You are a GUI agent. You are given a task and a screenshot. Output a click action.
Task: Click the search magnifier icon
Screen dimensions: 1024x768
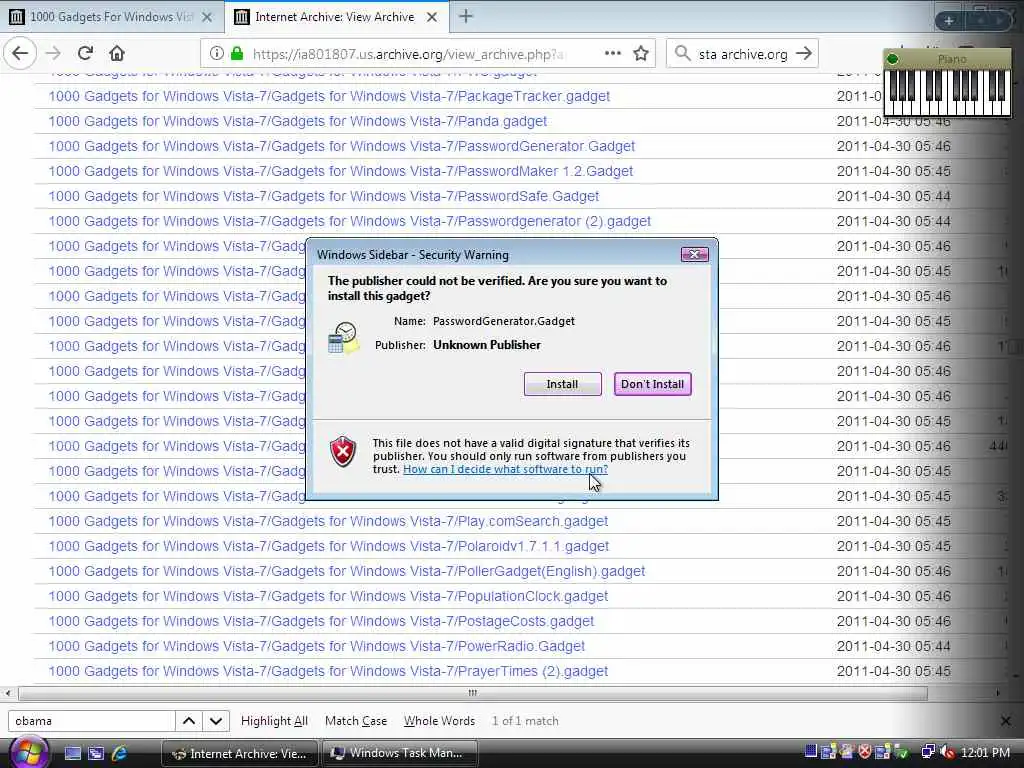pyautogui.click(x=682, y=54)
